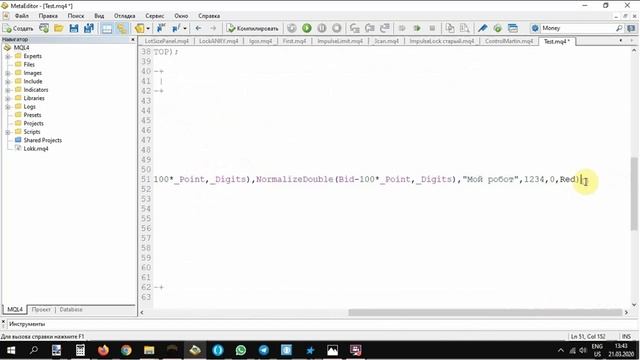Click the document search toolbar icon
This screenshot has width=640, height=360.
(x=464, y=28)
